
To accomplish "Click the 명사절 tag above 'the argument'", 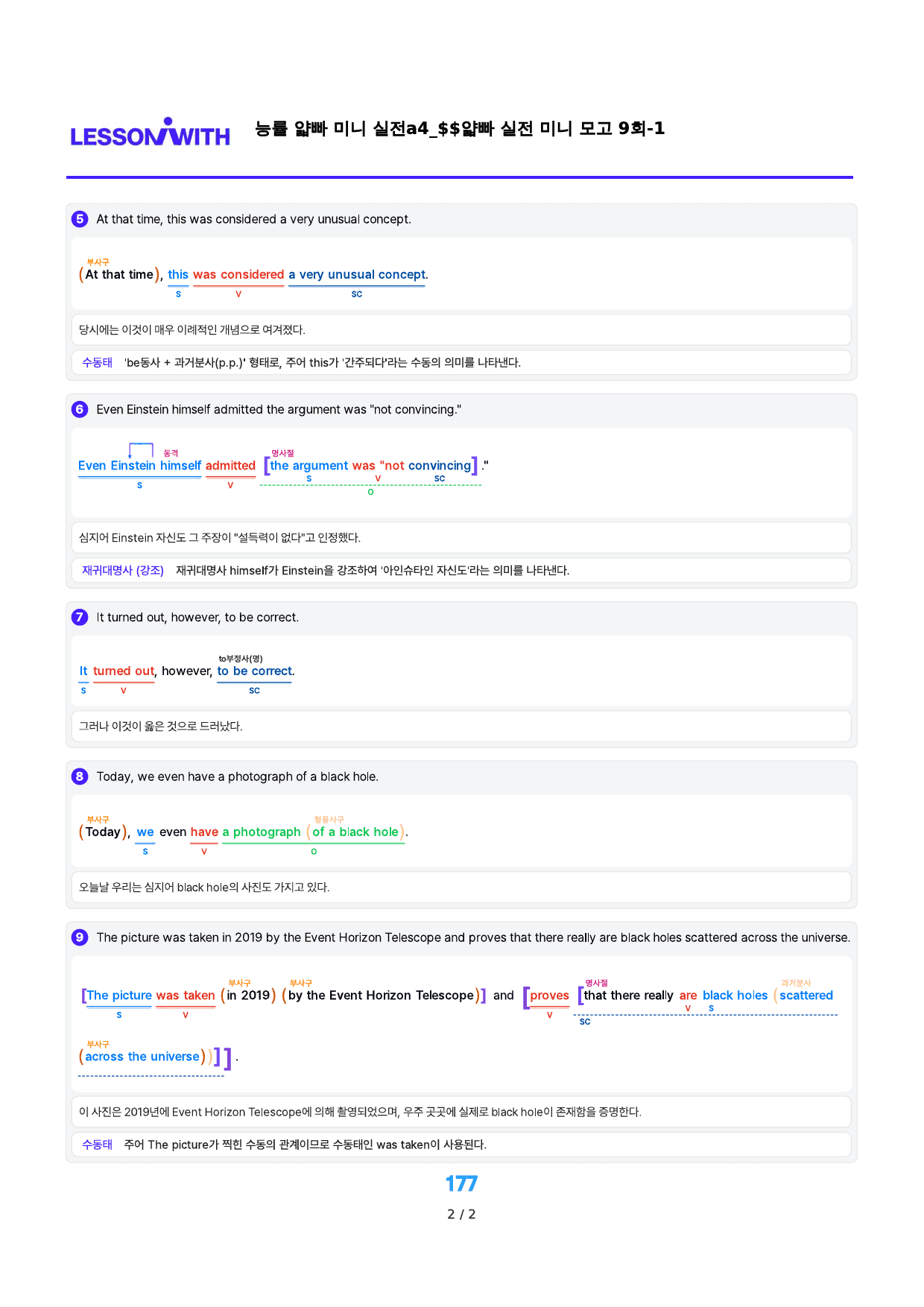I will point(282,453).
